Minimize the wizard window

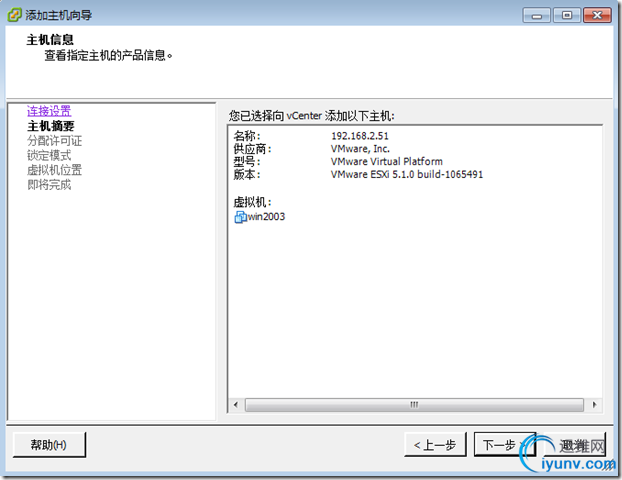click(536, 15)
